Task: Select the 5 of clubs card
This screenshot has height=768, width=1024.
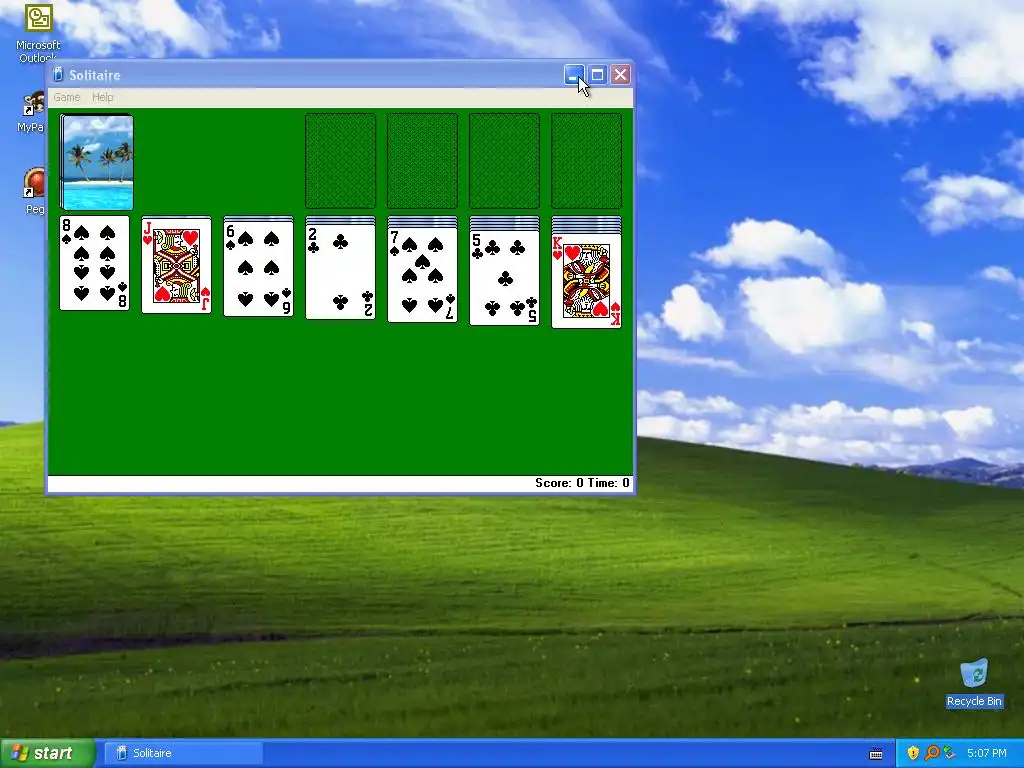Action: (x=504, y=276)
